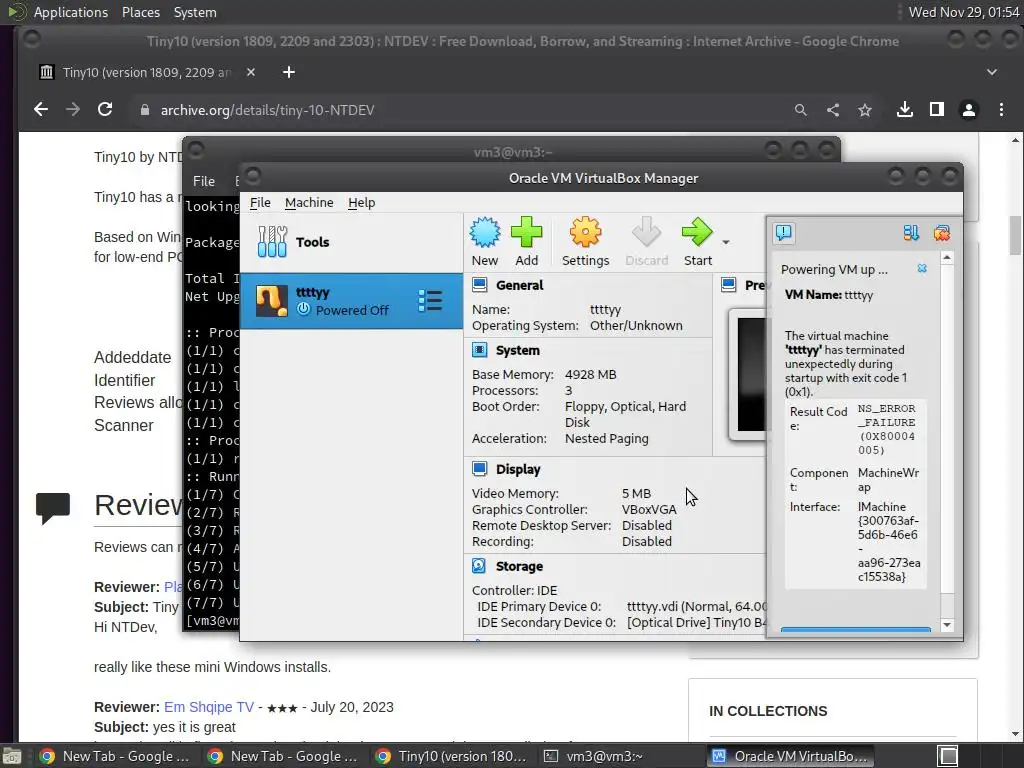Dismiss the Powering VM up notification
The width and height of the screenshot is (1024, 768).
click(x=921, y=268)
